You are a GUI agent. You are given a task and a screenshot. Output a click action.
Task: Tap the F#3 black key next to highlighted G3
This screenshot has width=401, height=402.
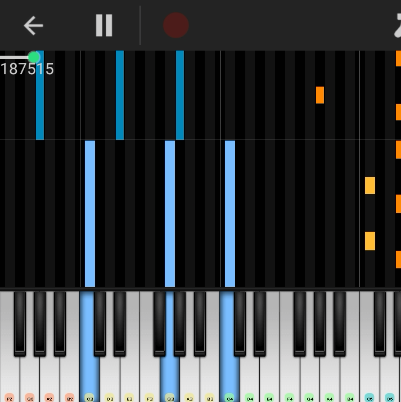coord(159,323)
